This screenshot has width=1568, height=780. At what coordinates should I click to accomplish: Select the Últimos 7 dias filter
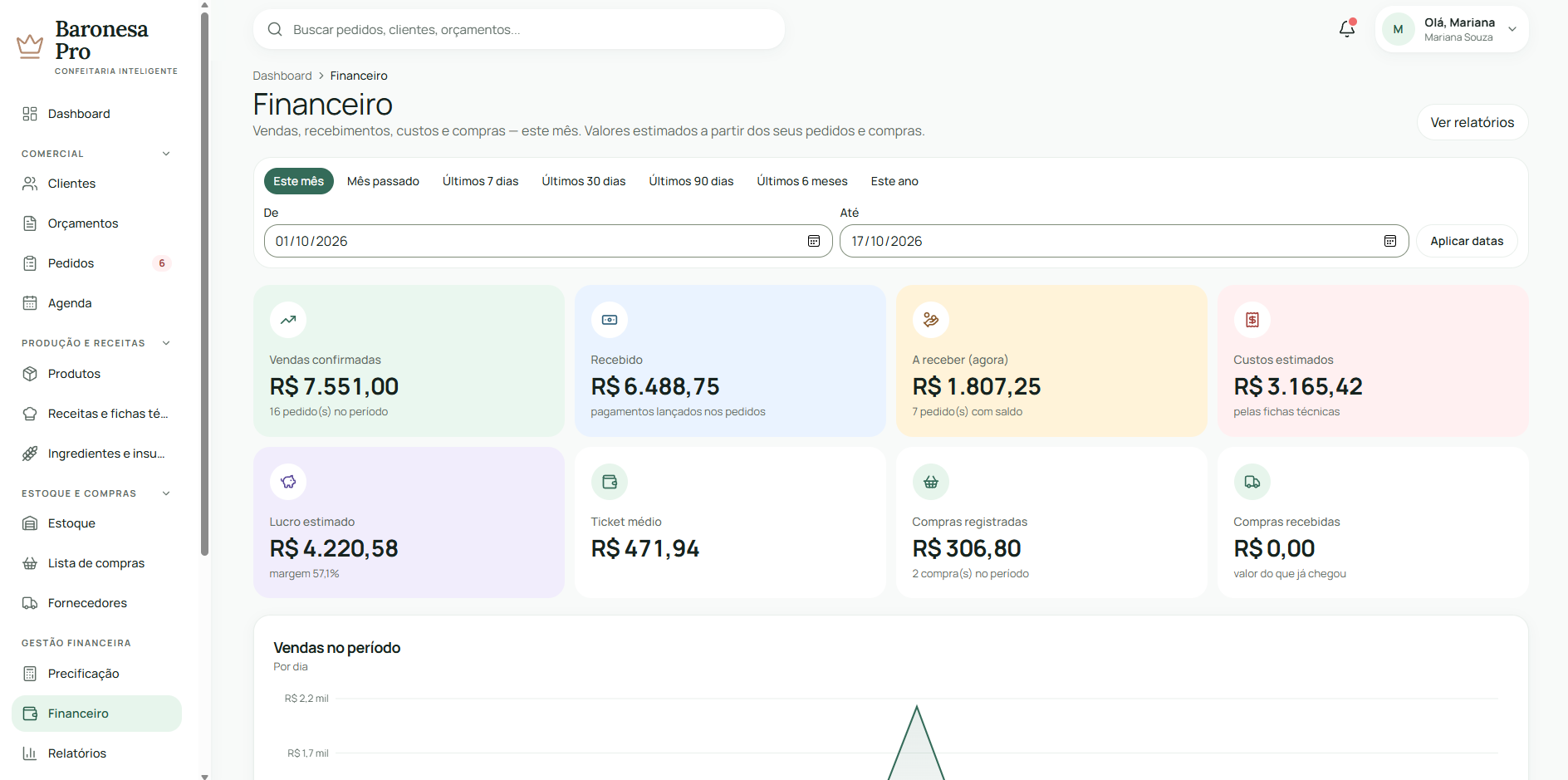point(480,181)
